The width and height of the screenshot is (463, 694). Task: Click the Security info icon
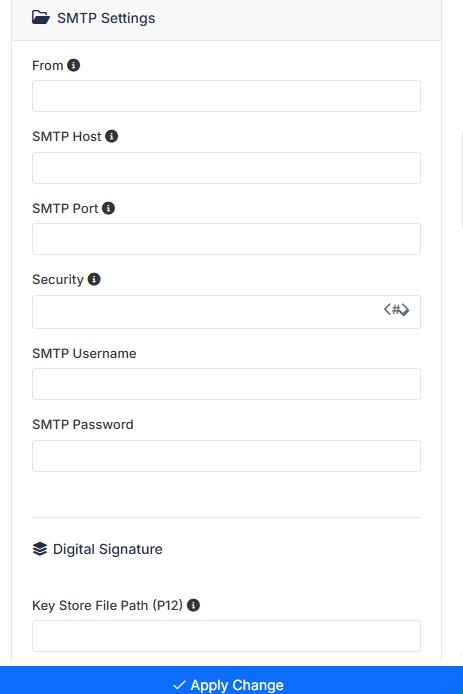click(x=94, y=279)
